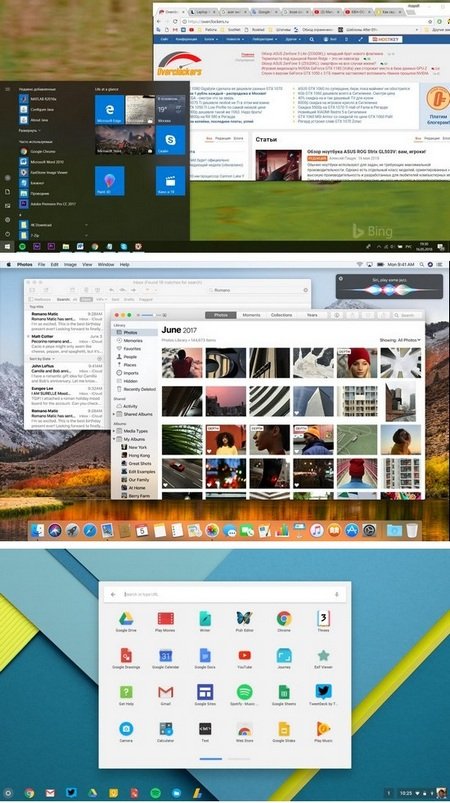Collapse the My Albums disclosure triangle
This screenshot has height=803, width=450.
point(114,439)
